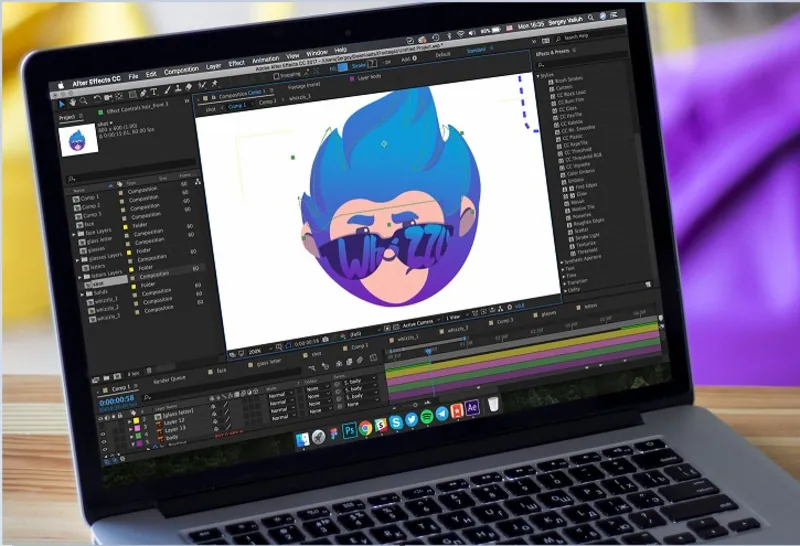Select the Default workspace

click(x=442, y=55)
